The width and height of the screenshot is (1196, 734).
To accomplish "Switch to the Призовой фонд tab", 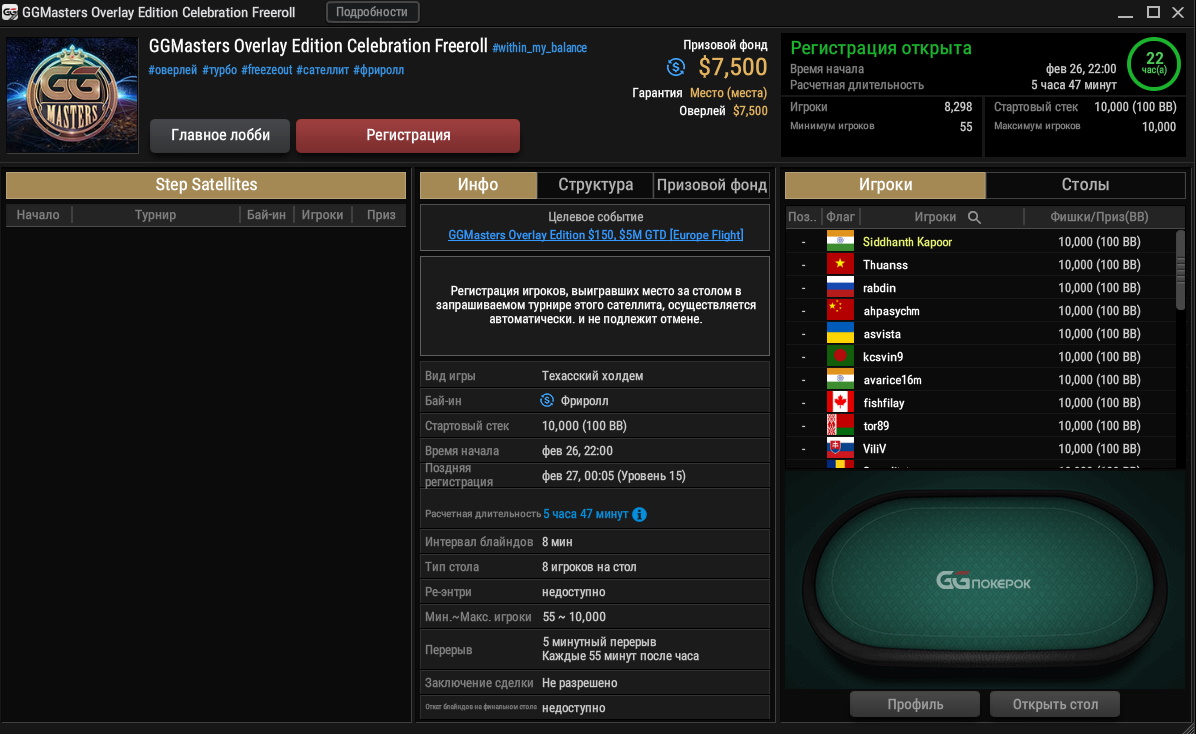I will (712, 185).
